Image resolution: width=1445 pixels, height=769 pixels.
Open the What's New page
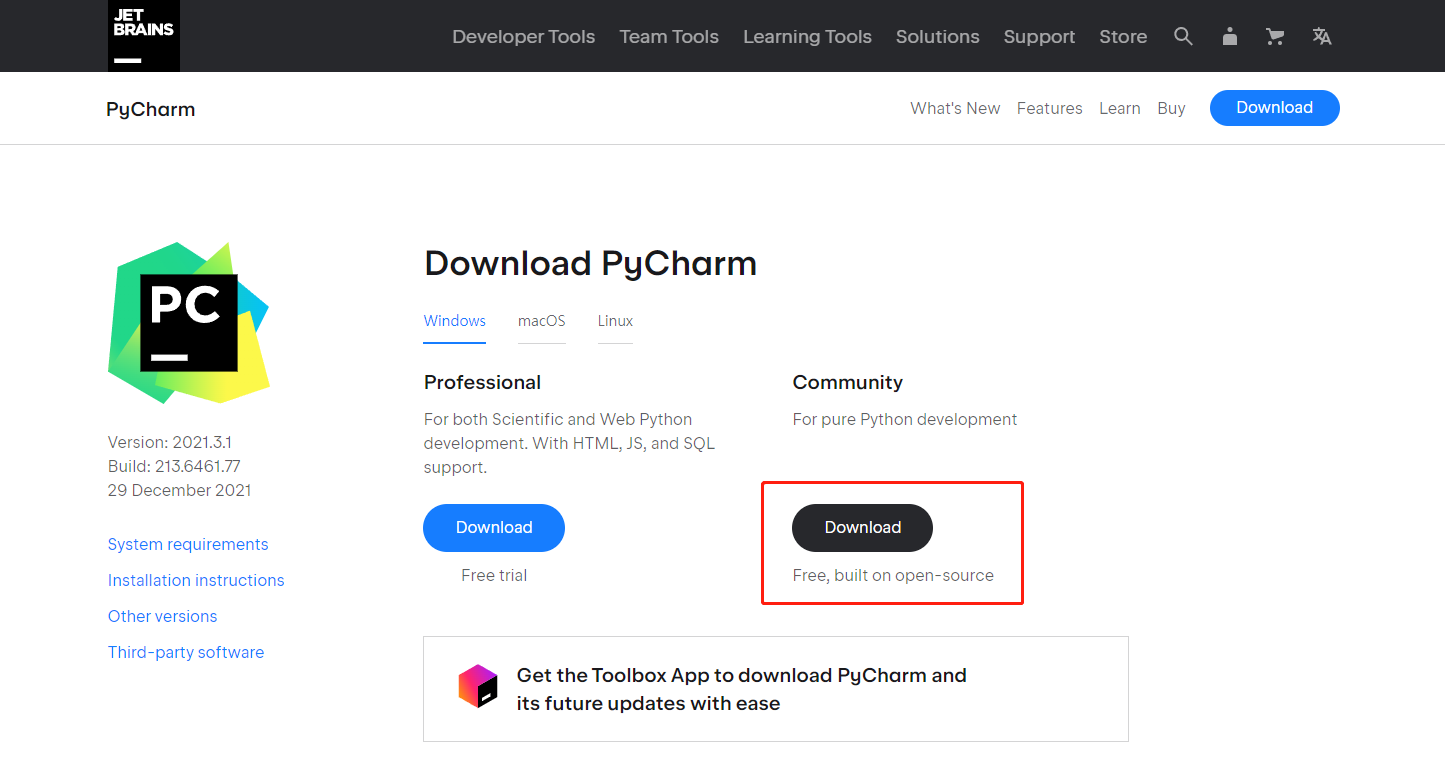coord(955,108)
